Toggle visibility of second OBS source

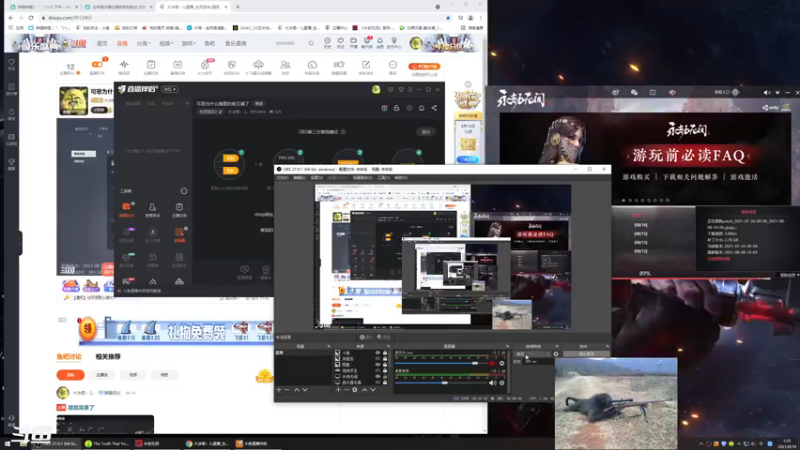[x=378, y=359]
